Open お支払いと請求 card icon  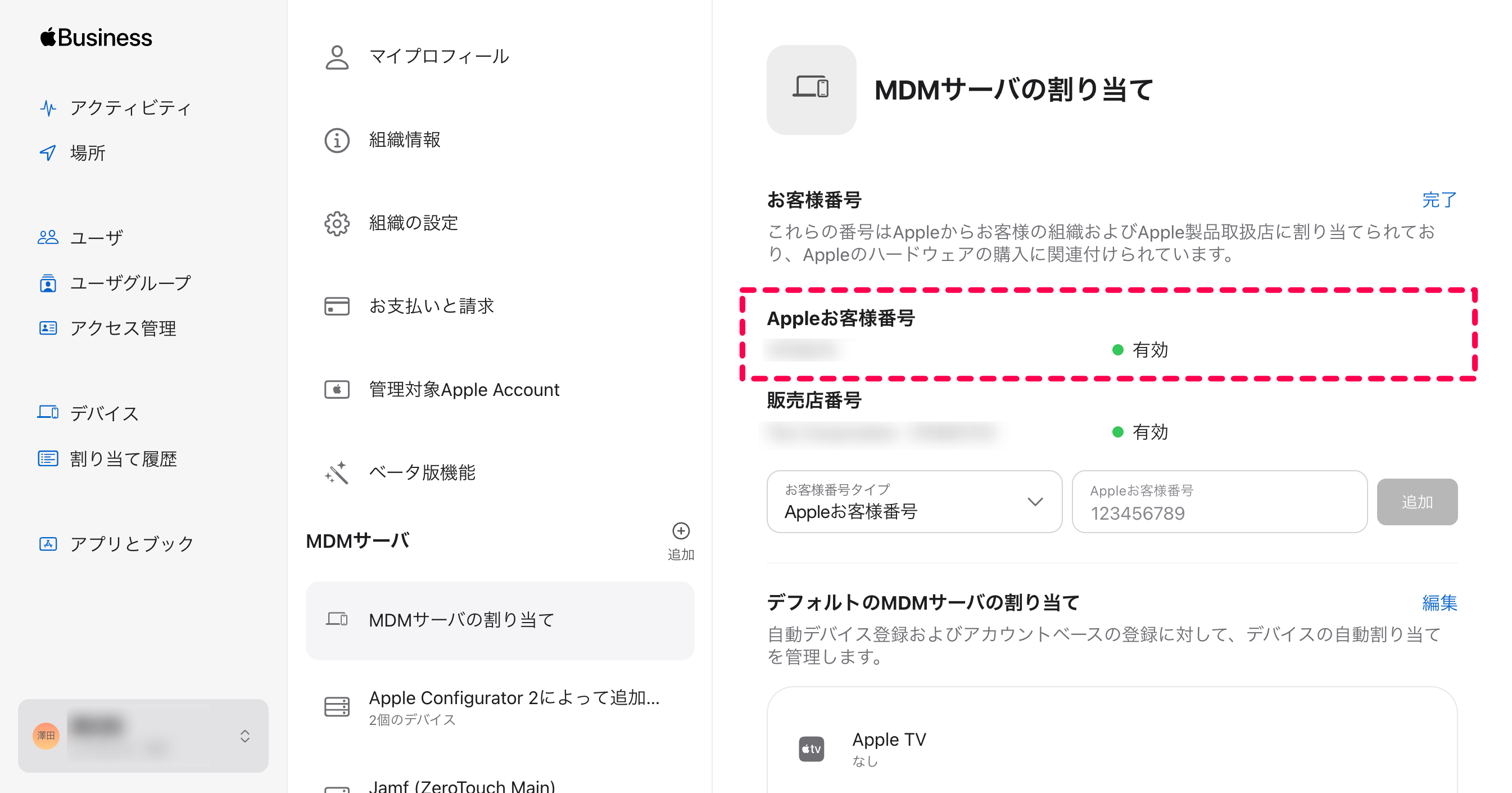(x=337, y=306)
